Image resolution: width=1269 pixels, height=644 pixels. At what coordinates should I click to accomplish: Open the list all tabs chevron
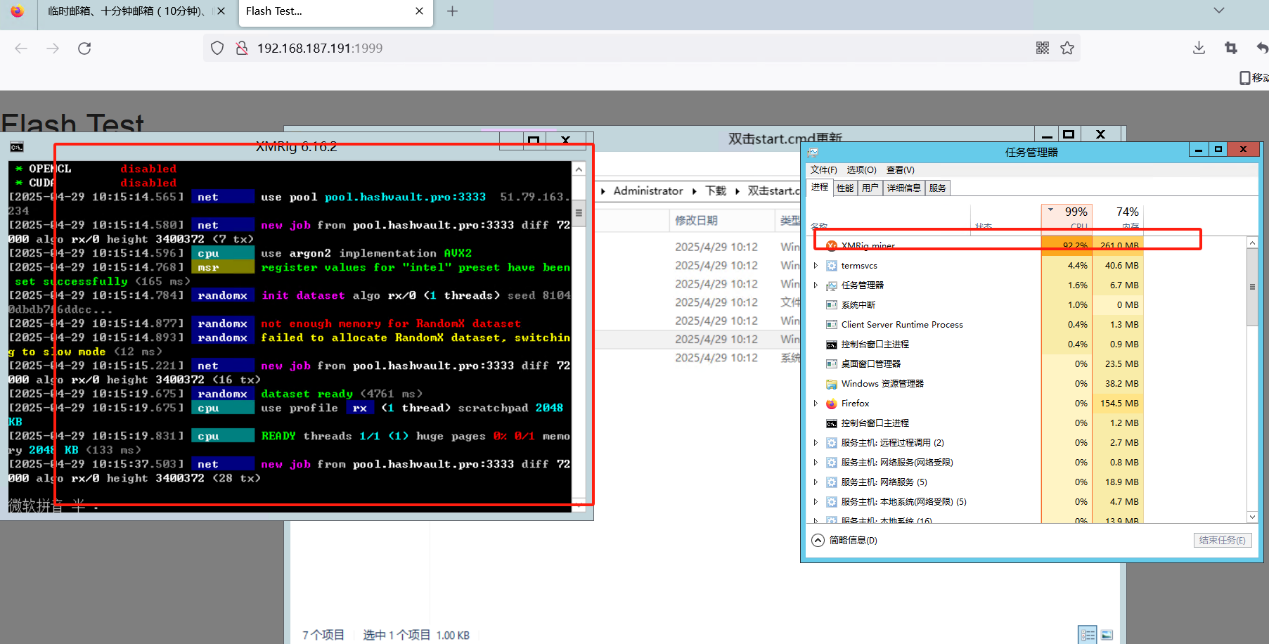point(1219,11)
